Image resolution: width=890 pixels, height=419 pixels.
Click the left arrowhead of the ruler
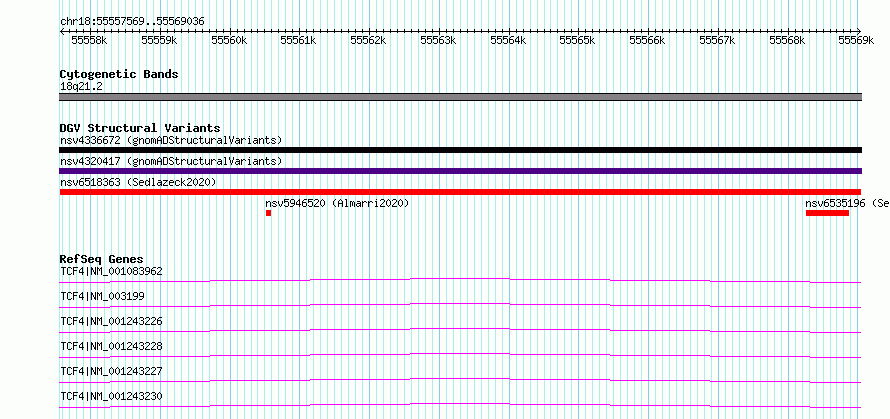[x=62, y=31]
